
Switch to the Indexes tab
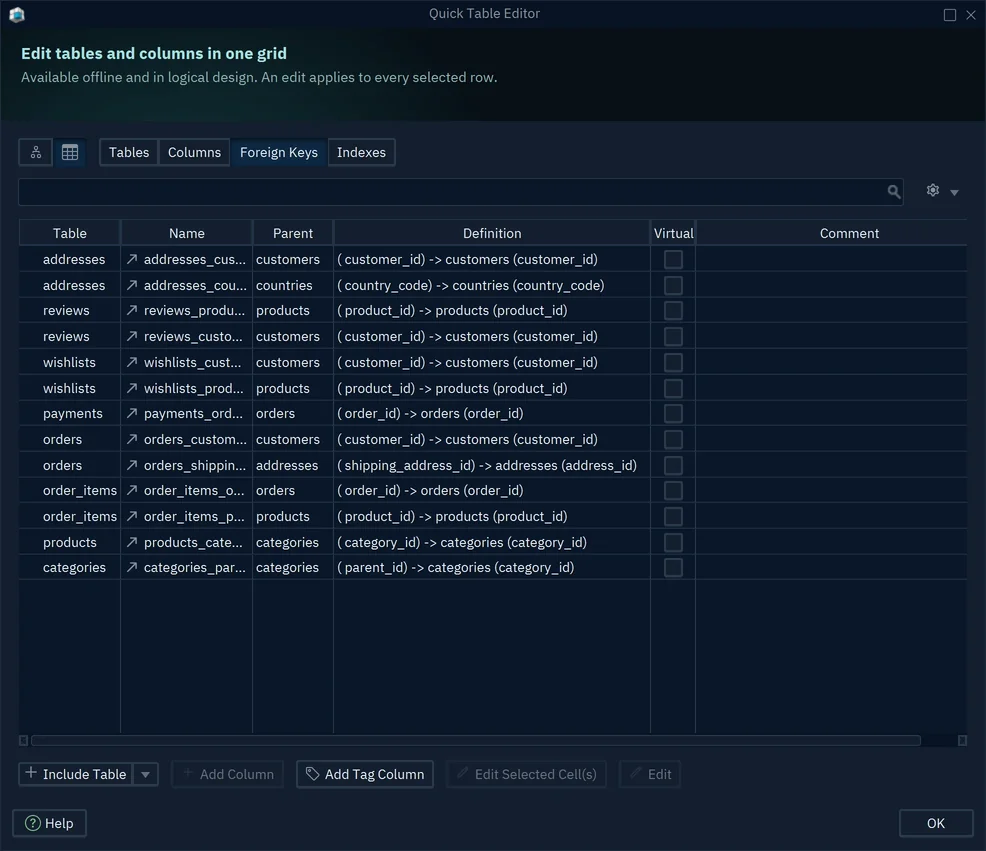[361, 152]
